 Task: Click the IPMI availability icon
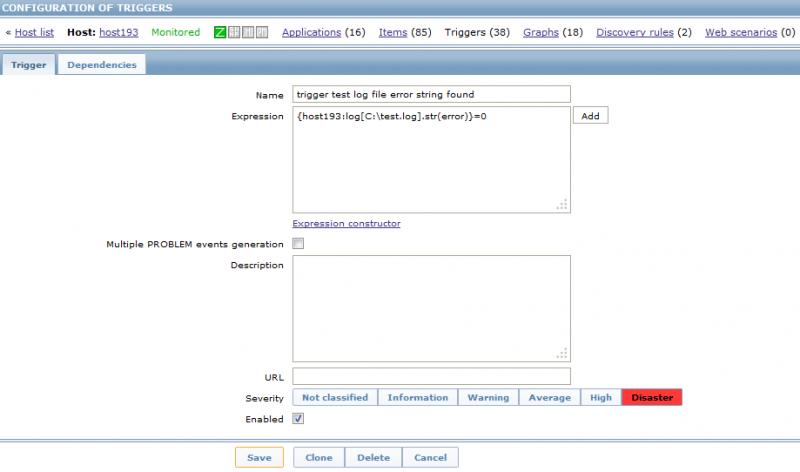(262, 33)
